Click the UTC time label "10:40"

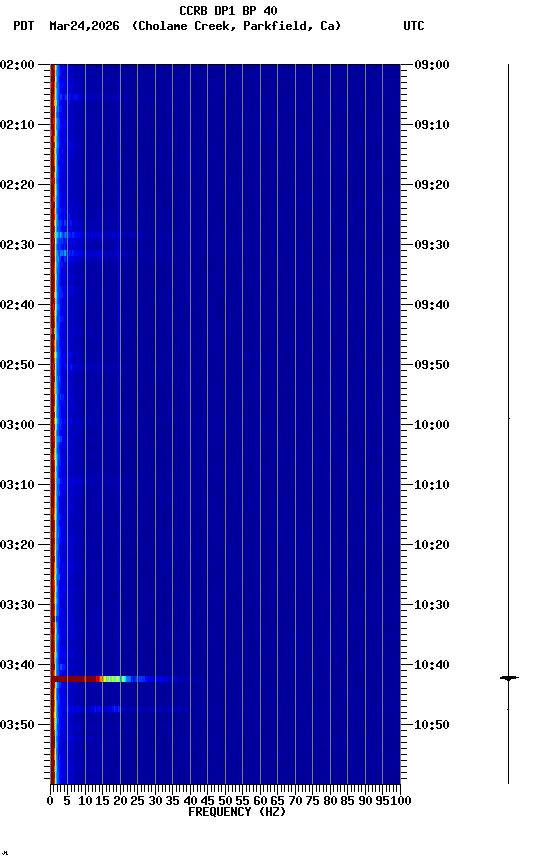pos(432,665)
